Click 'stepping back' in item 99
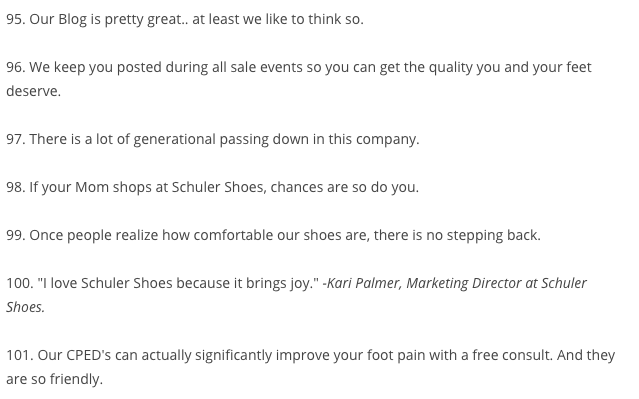Screen dimensions: 639x399 pos(493,236)
